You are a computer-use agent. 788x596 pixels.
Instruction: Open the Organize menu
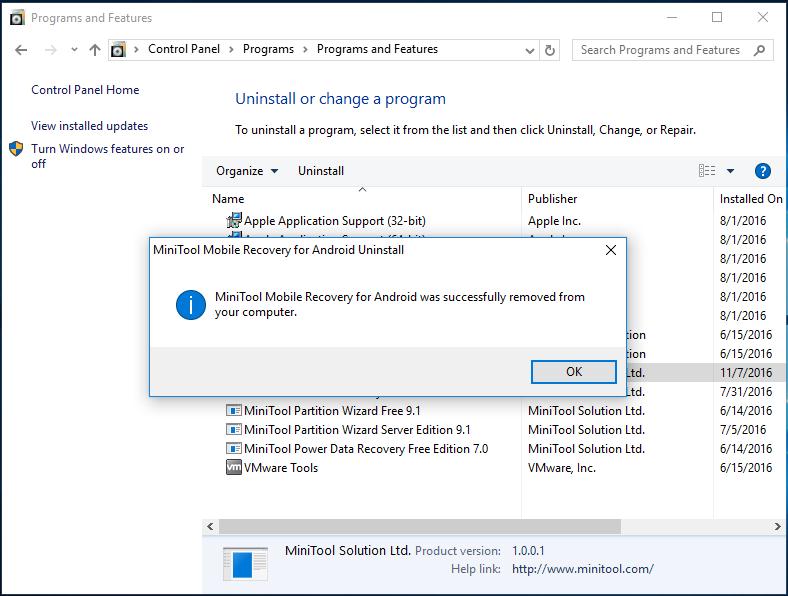pyautogui.click(x=247, y=171)
